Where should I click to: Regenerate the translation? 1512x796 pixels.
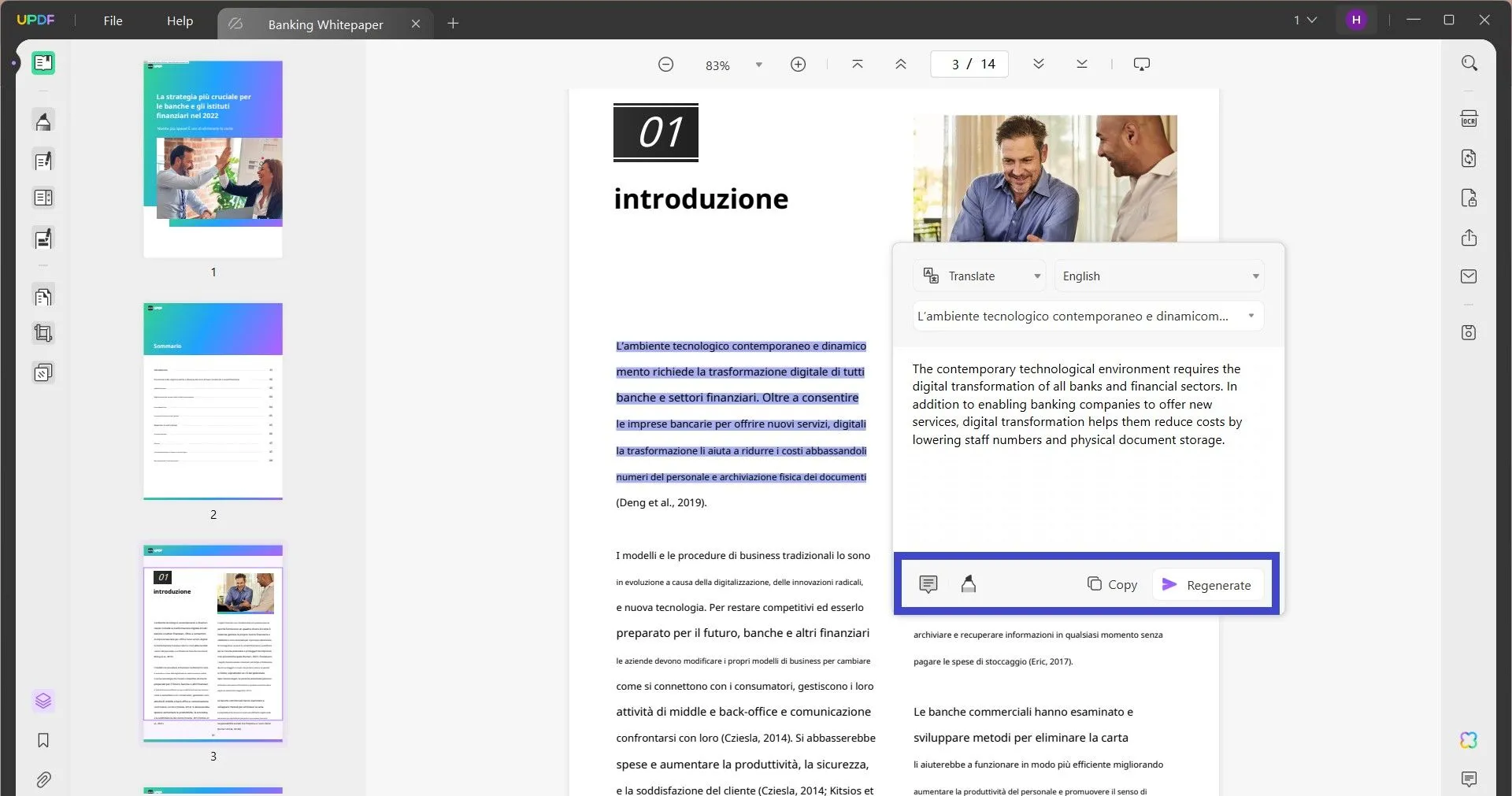point(1209,585)
